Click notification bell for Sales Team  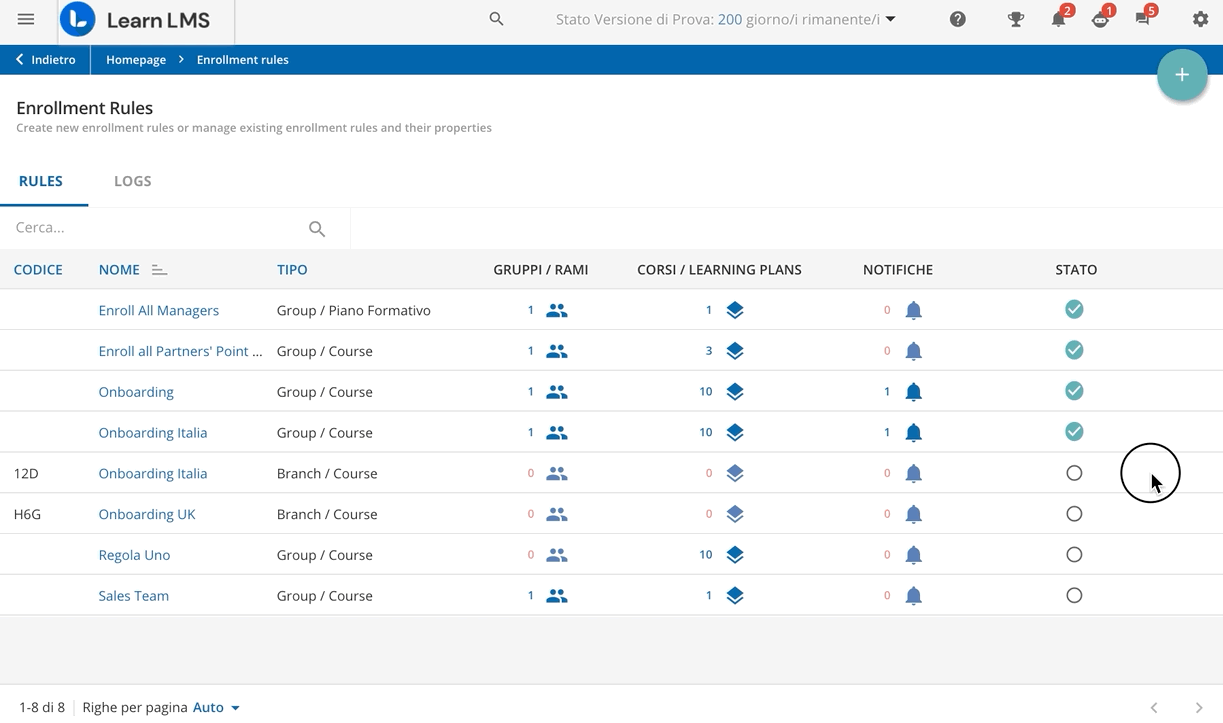913,596
